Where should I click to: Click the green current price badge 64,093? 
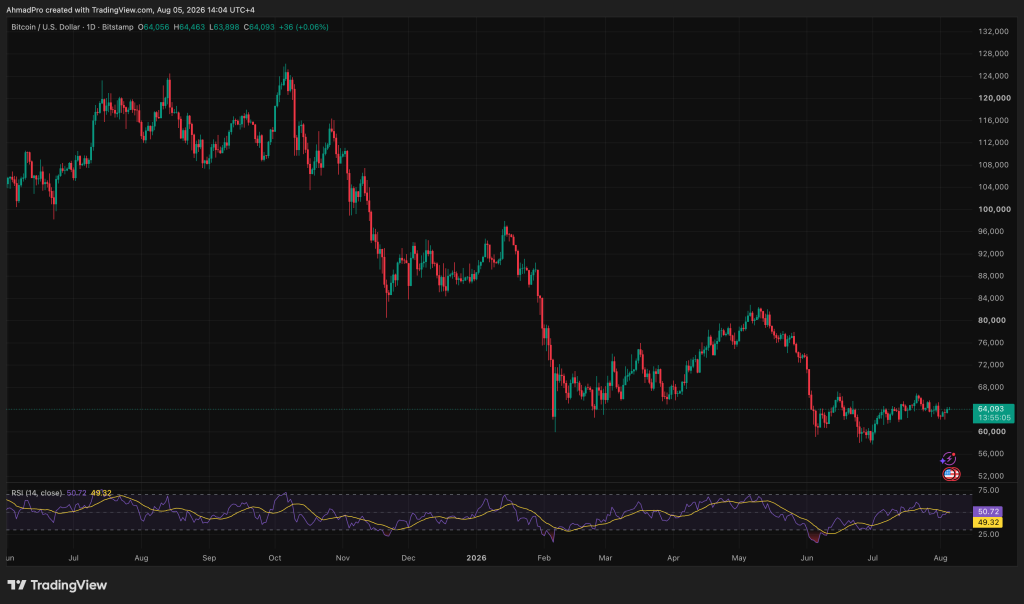993,413
